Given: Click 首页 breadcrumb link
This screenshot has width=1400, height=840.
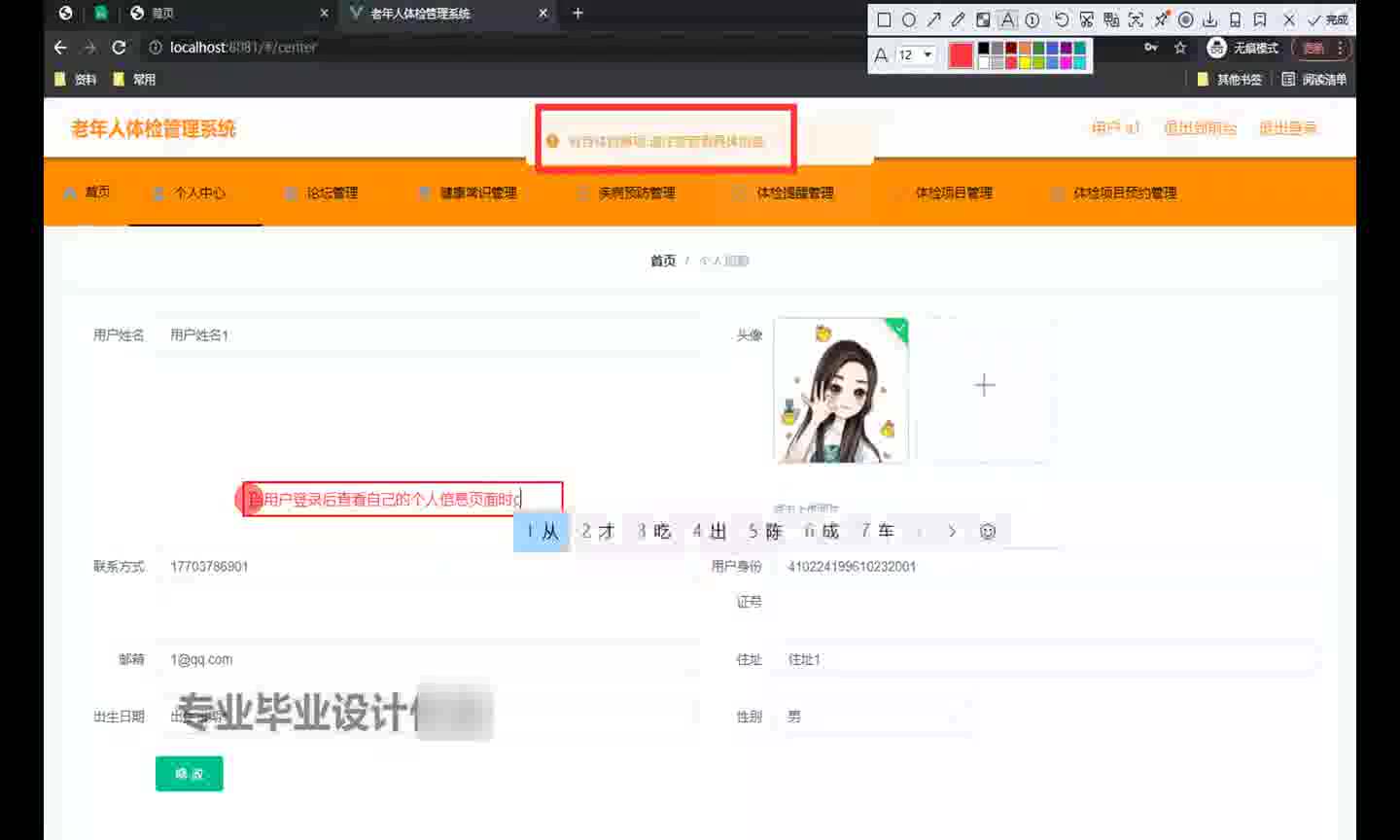Looking at the screenshot, I should [663, 261].
